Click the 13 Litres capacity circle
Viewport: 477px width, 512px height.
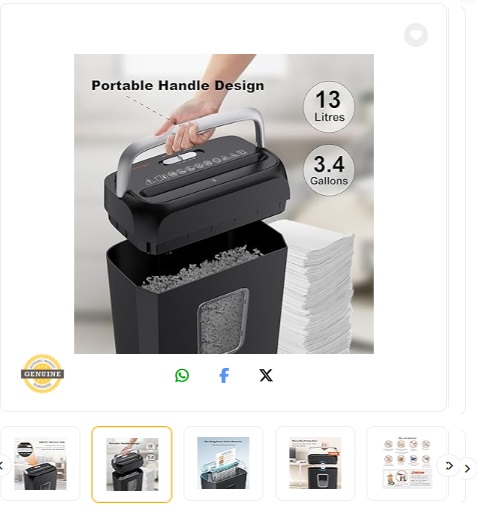329,107
